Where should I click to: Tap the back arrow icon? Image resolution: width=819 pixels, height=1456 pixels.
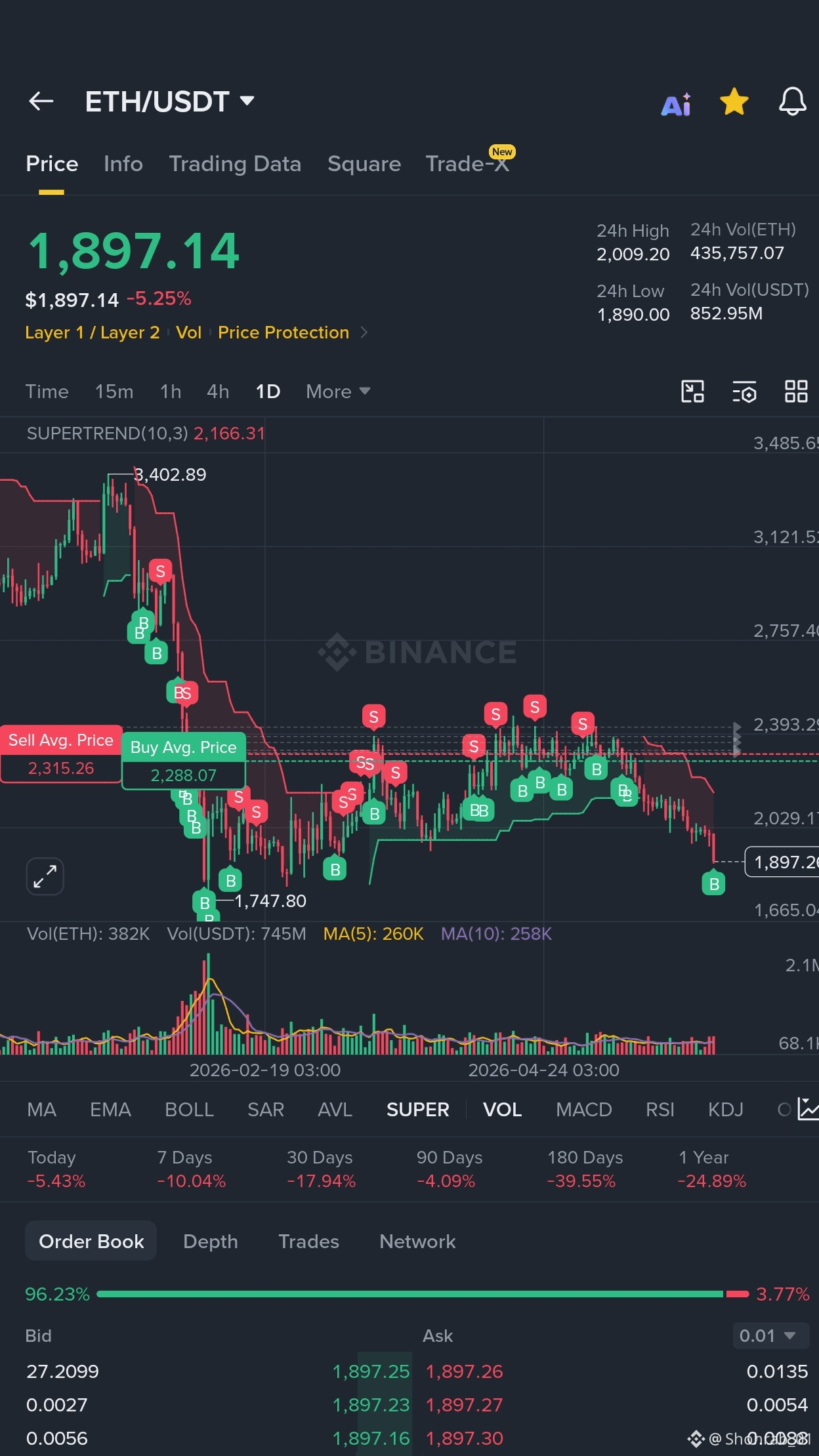[41, 101]
